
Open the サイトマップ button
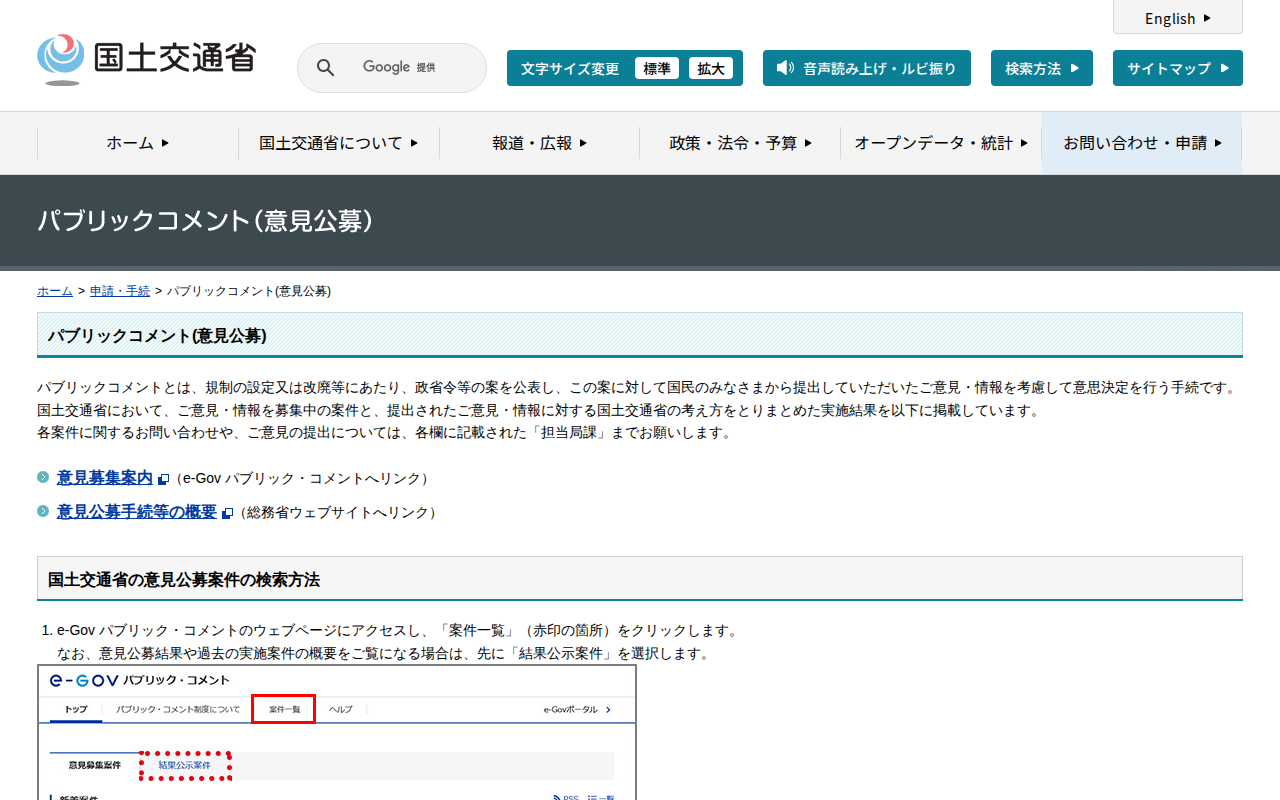click(1177, 68)
